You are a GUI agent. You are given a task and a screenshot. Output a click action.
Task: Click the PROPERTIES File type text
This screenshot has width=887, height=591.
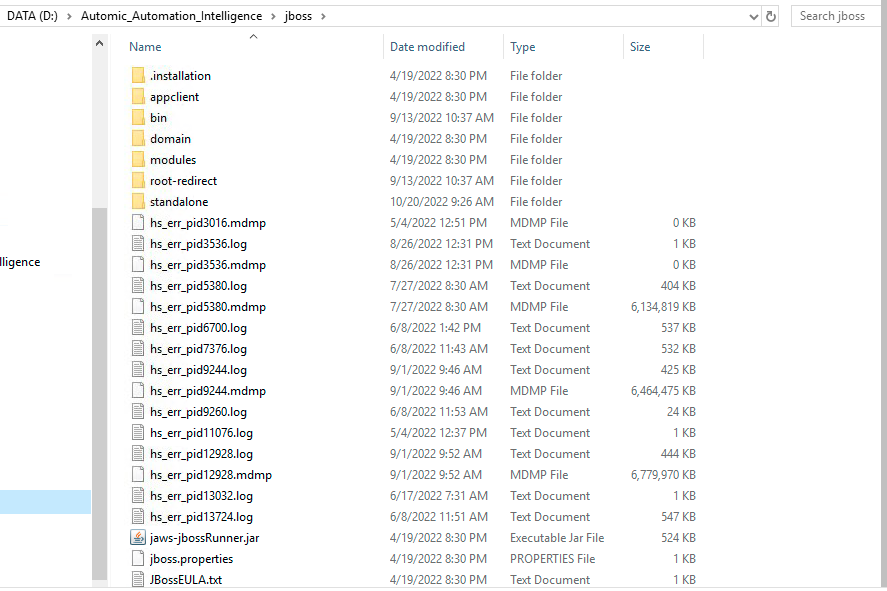point(553,559)
